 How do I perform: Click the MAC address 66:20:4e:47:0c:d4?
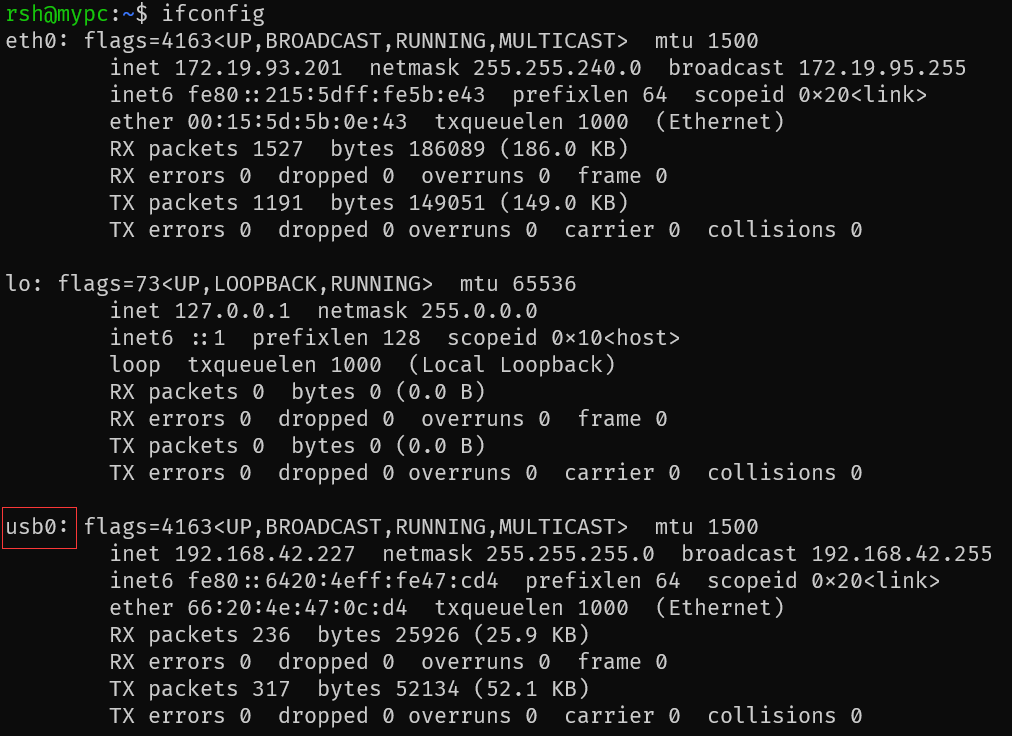[x=297, y=608]
